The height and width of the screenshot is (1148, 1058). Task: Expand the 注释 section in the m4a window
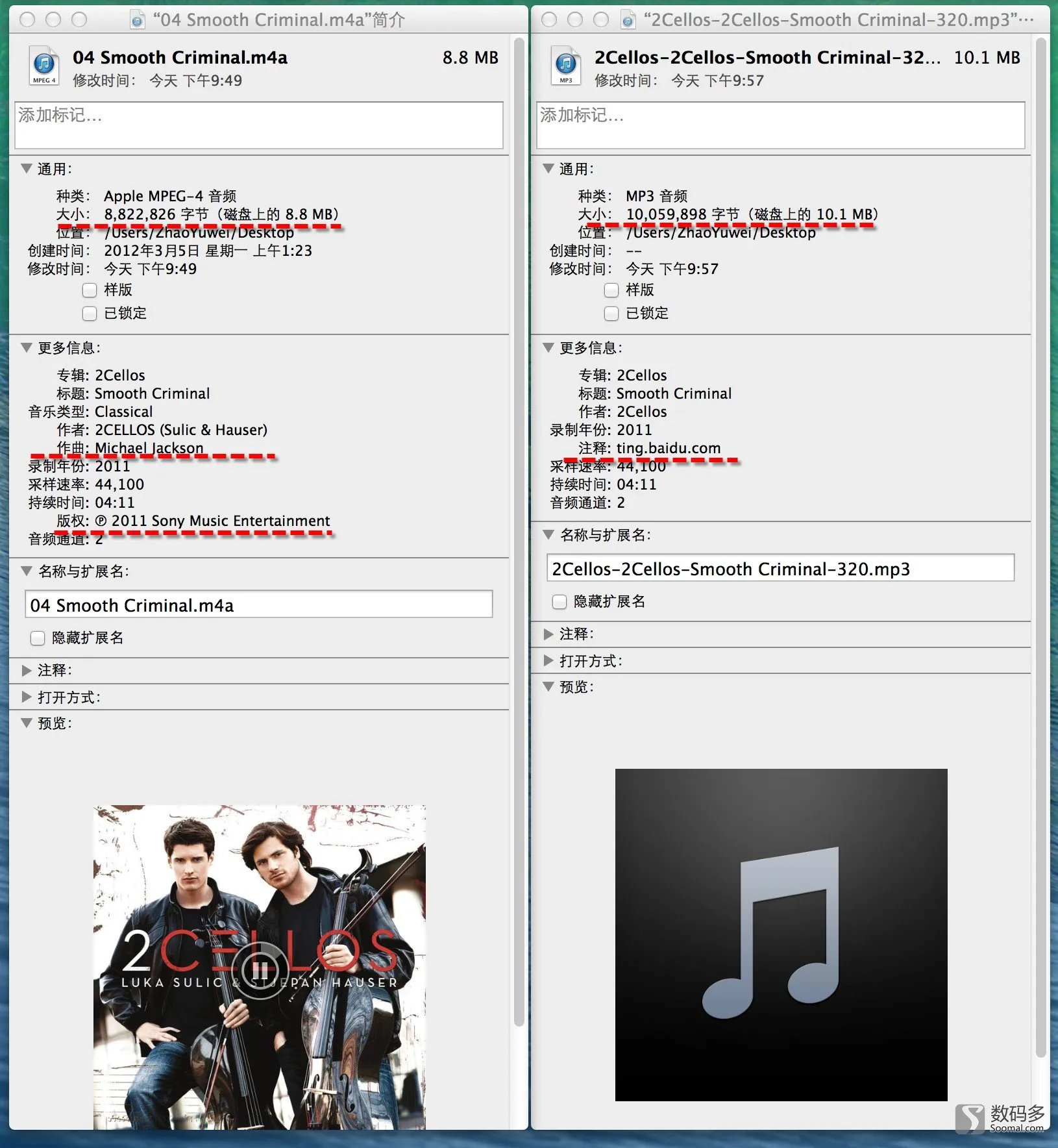(27, 670)
